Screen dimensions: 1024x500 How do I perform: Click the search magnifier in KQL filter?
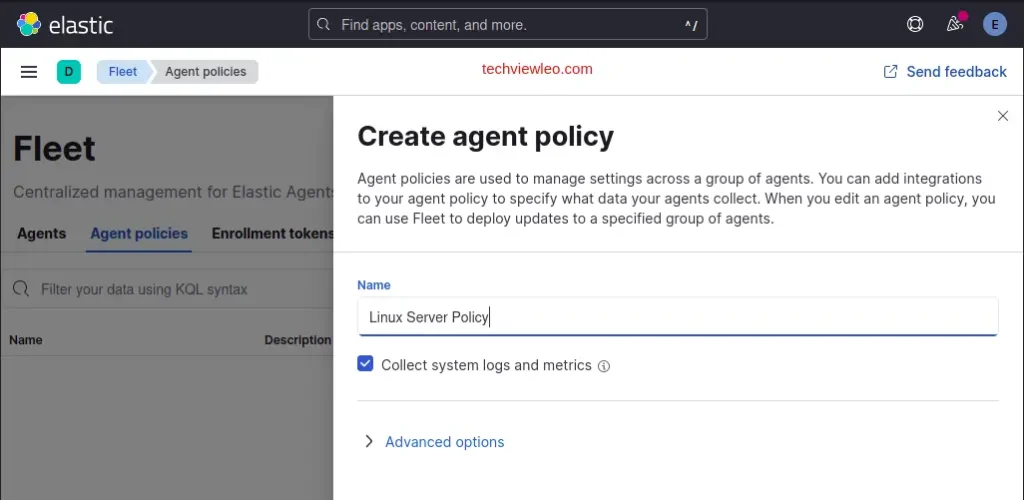pyautogui.click(x=20, y=289)
